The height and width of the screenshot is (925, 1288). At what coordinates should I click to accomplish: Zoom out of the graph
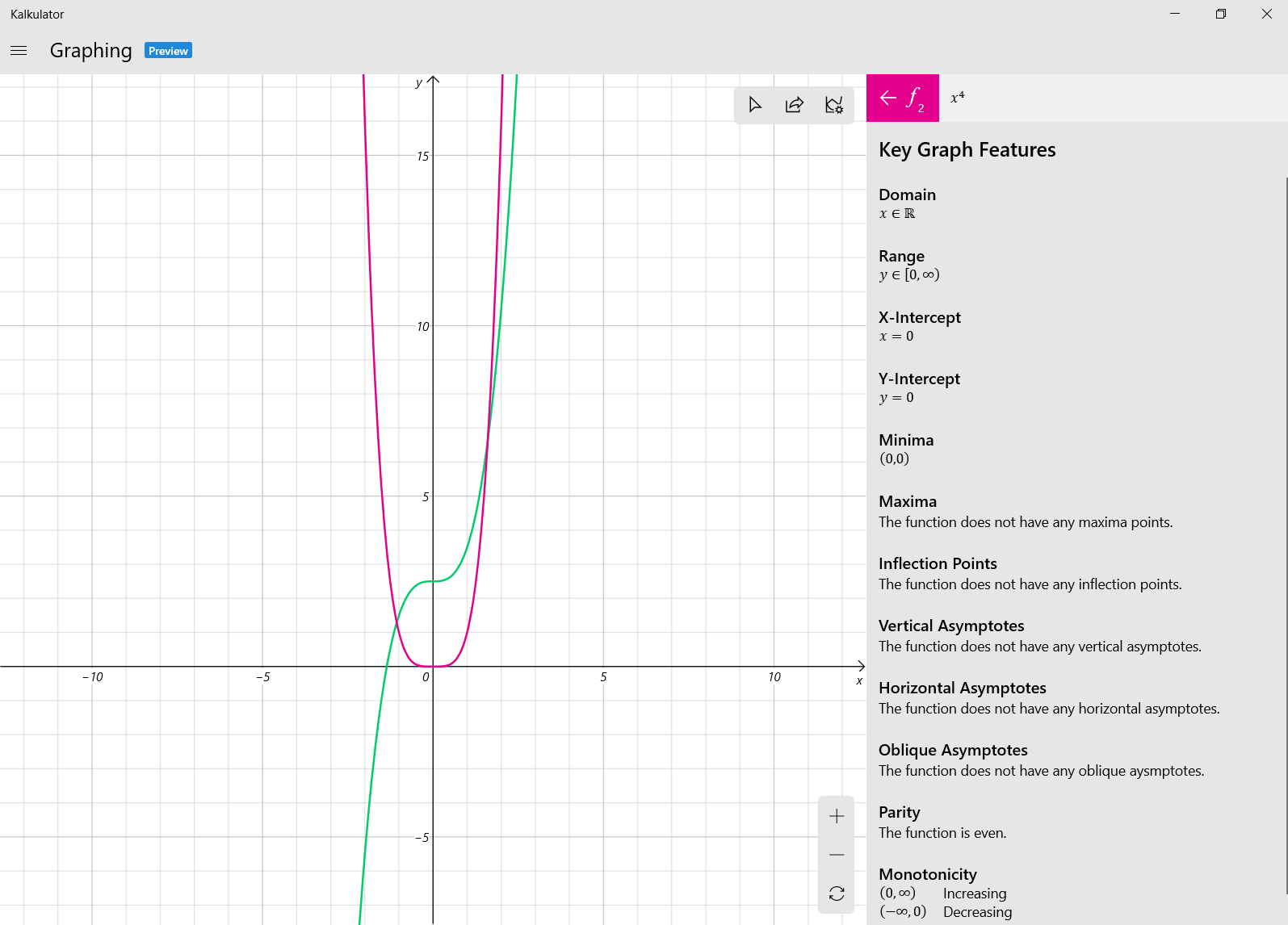coord(837,855)
